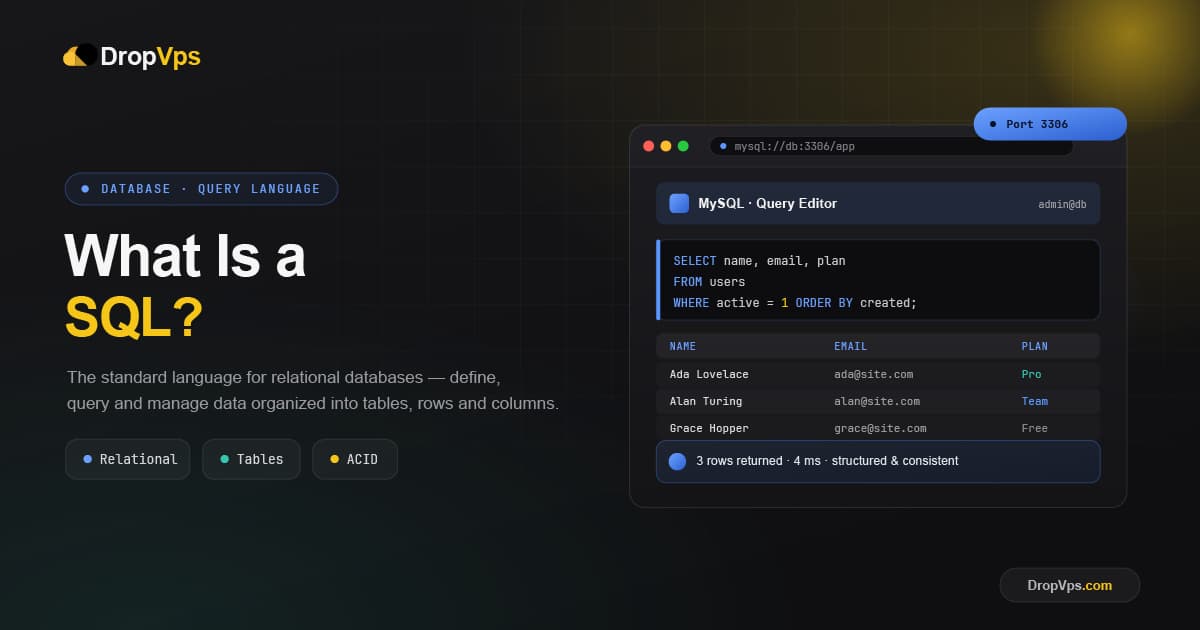
Task: Click the Free plan cell
Action: point(1034,428)
